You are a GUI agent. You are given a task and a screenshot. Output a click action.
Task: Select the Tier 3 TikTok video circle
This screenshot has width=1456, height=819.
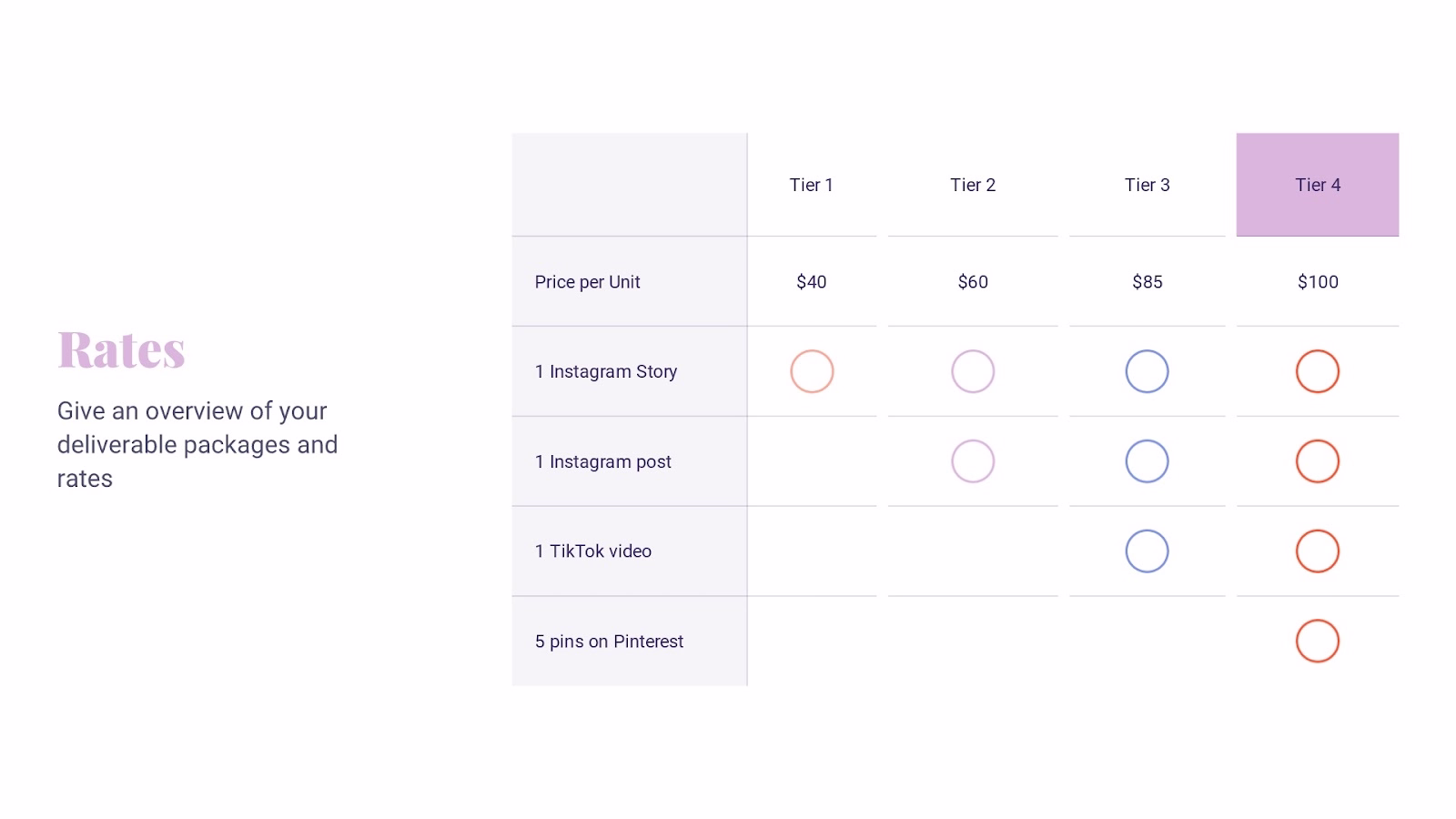click(x=1147, y=551)
